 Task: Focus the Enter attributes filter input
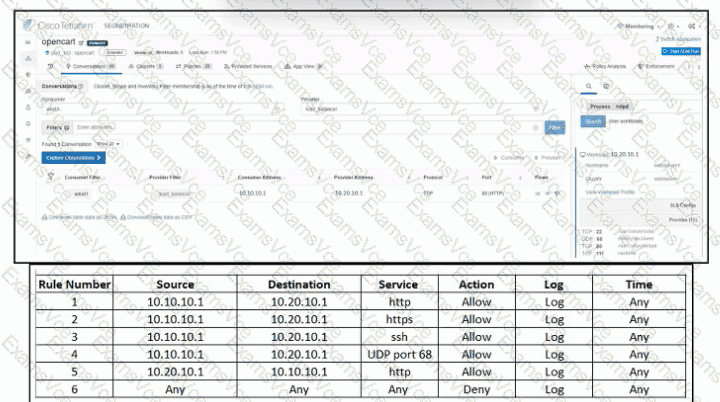click(302, 127)
